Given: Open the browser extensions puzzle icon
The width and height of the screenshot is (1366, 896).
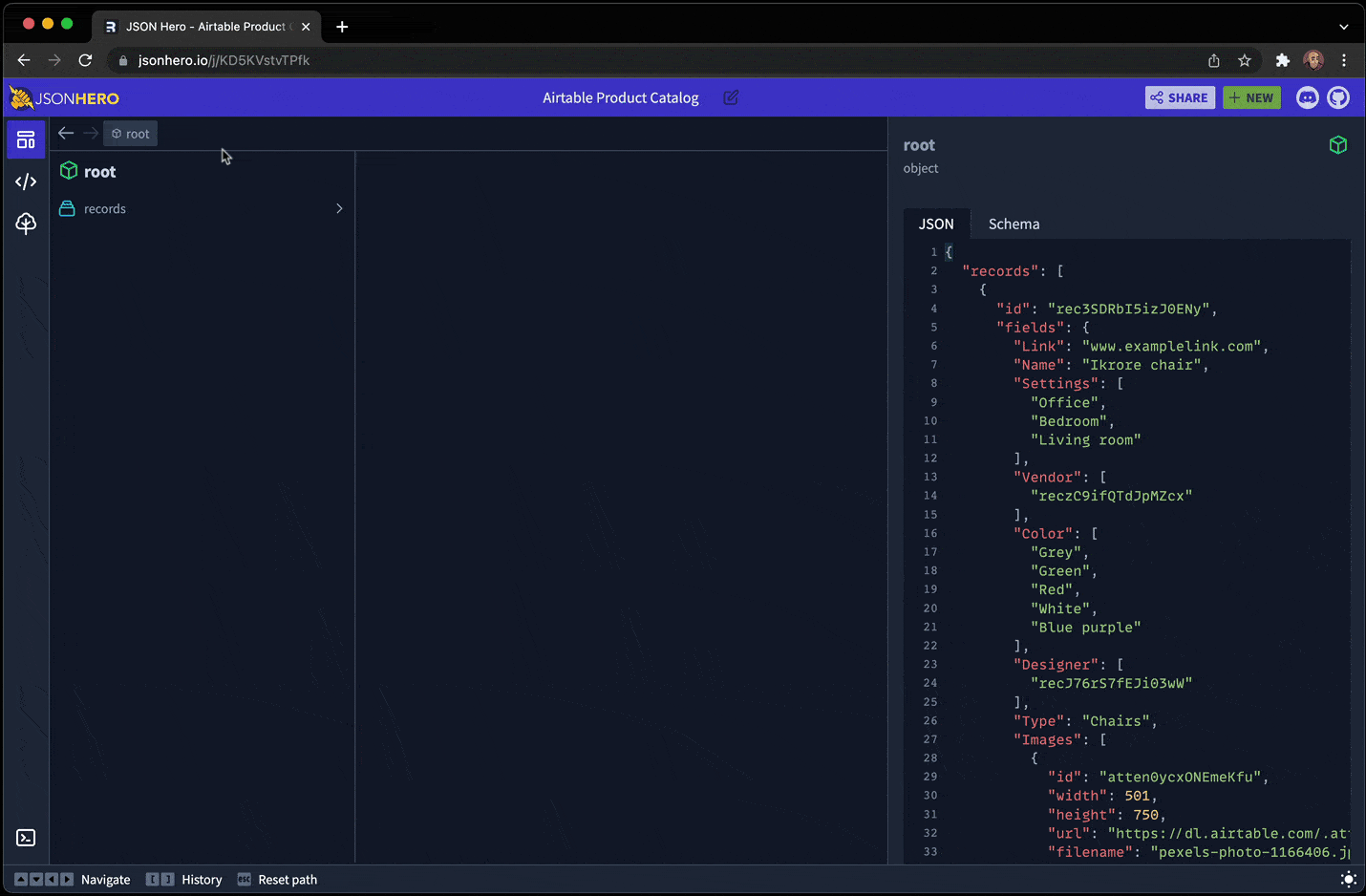Looking at the screenshot, I should (1283, 59).
